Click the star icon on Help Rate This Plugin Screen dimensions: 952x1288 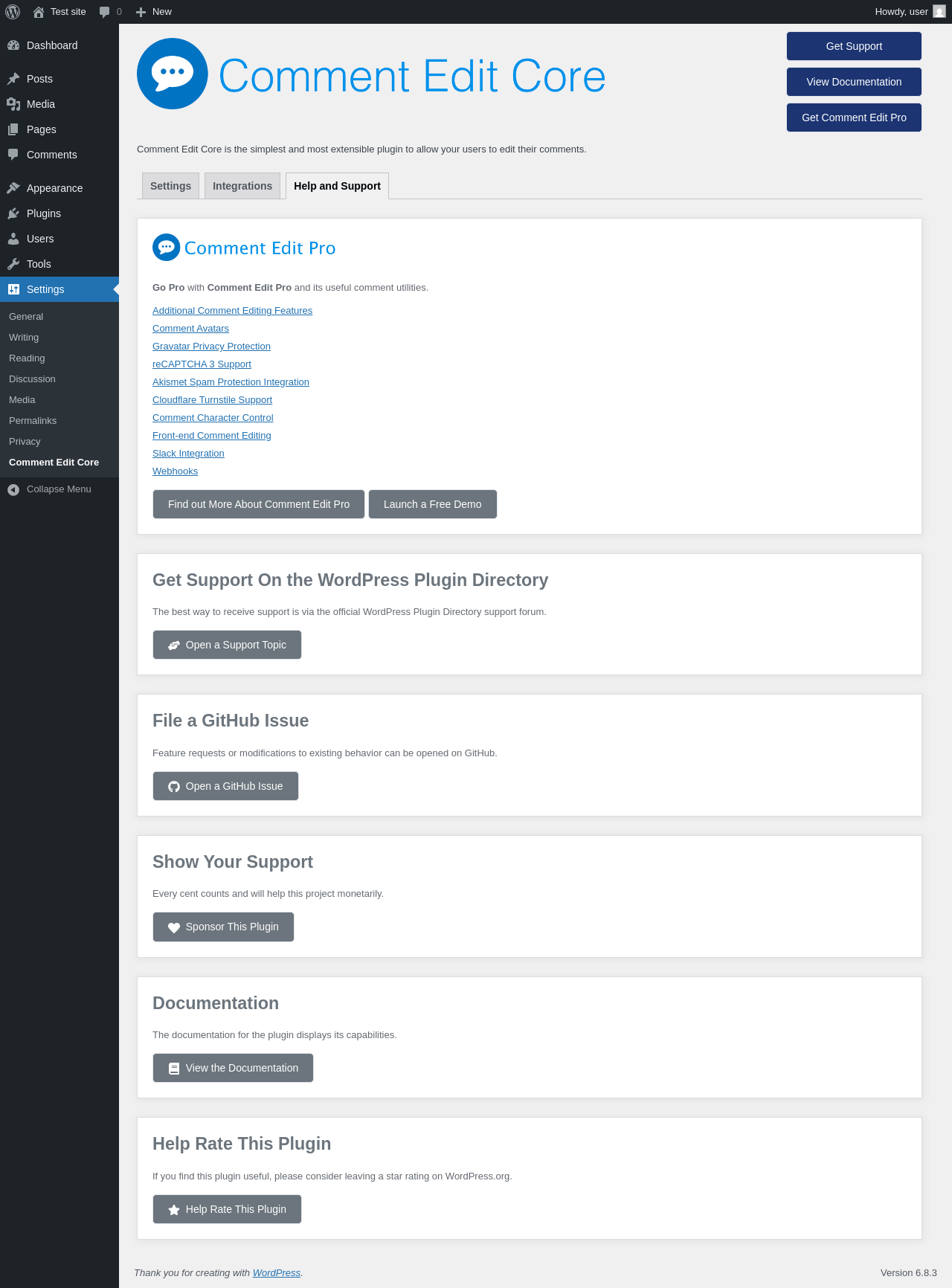coord(174,1210)
